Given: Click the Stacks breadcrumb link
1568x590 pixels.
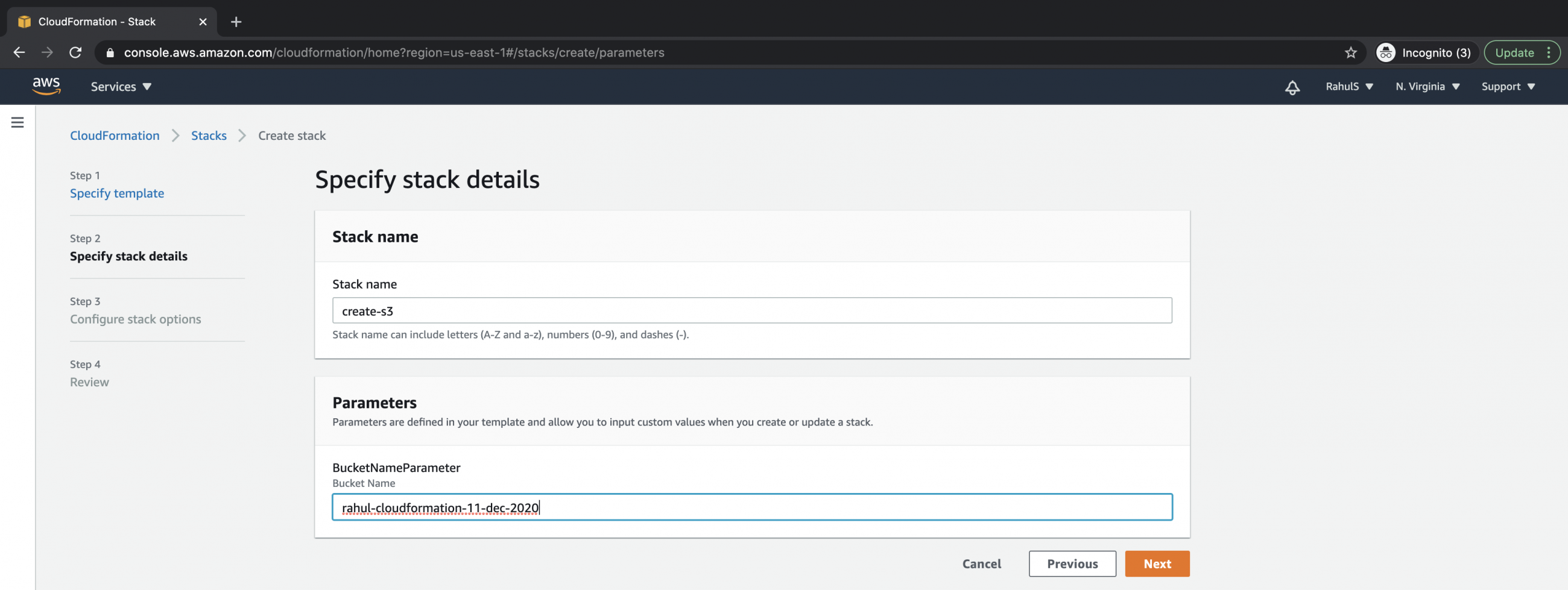Looking at the screenshot, I should [209, 136].
